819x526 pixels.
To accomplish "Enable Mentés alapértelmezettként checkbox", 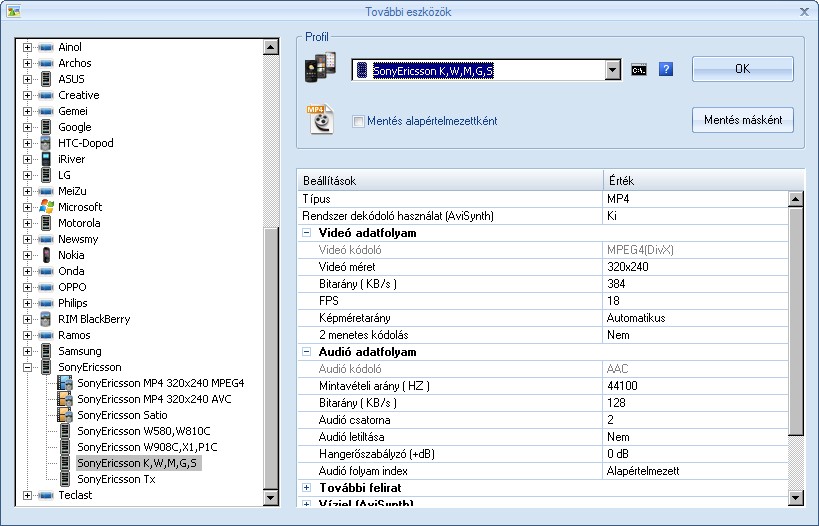I will pos(358,121).
